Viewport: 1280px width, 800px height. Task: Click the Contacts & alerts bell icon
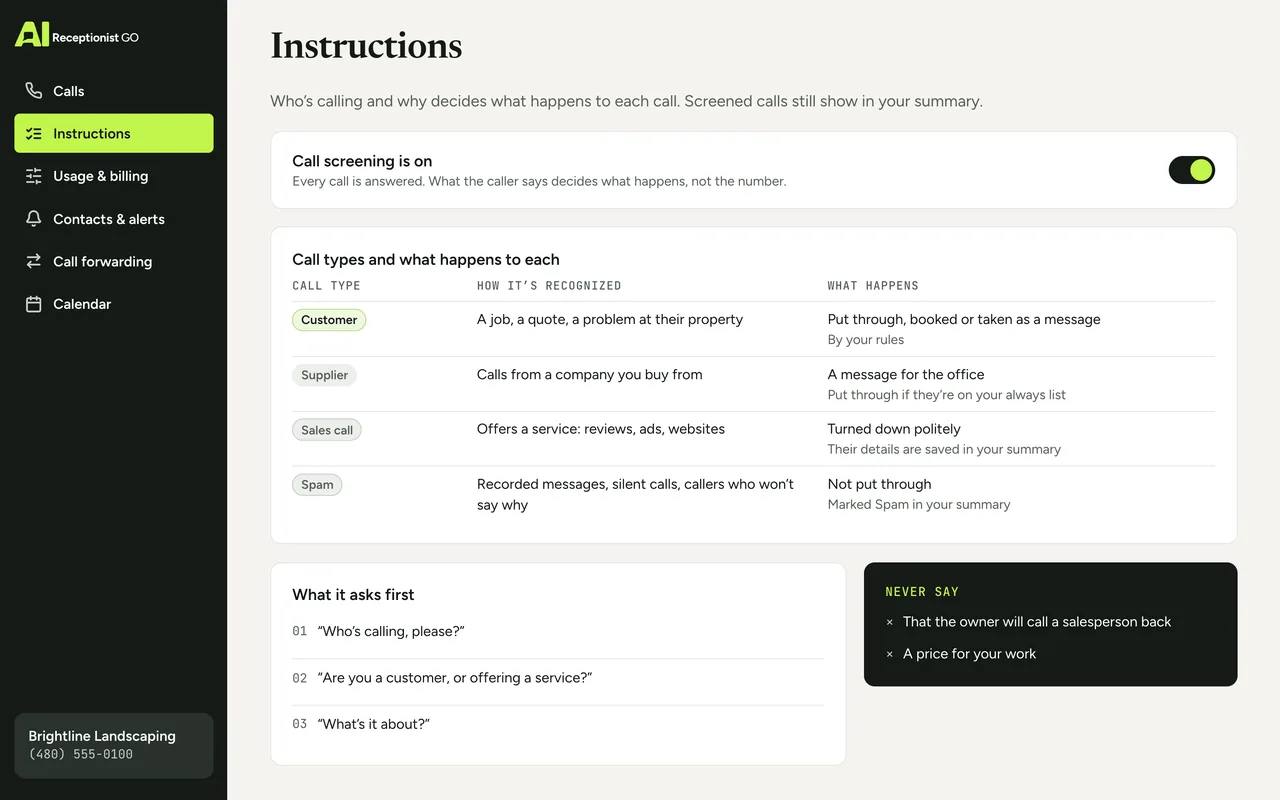[x=34, y=219]
